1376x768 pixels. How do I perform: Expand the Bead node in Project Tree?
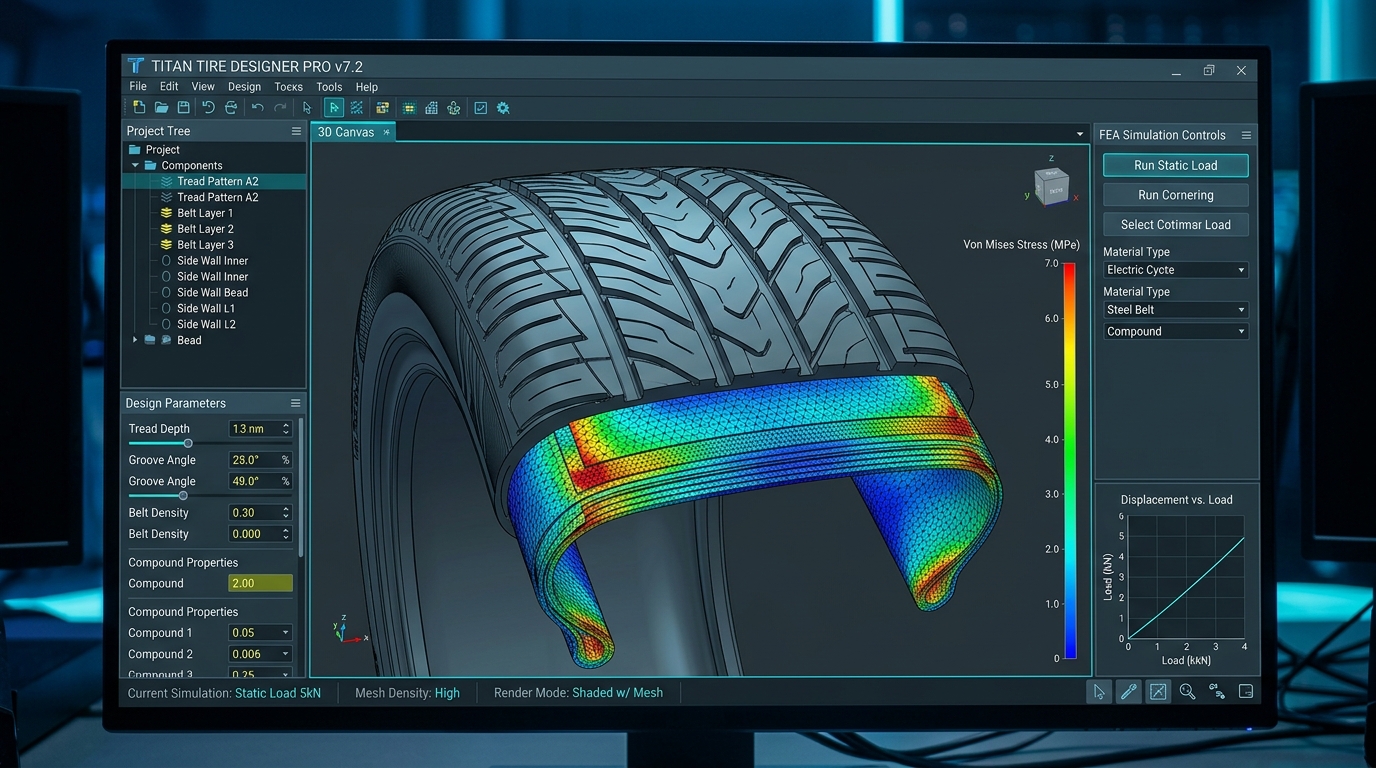[x=135, y=340]
